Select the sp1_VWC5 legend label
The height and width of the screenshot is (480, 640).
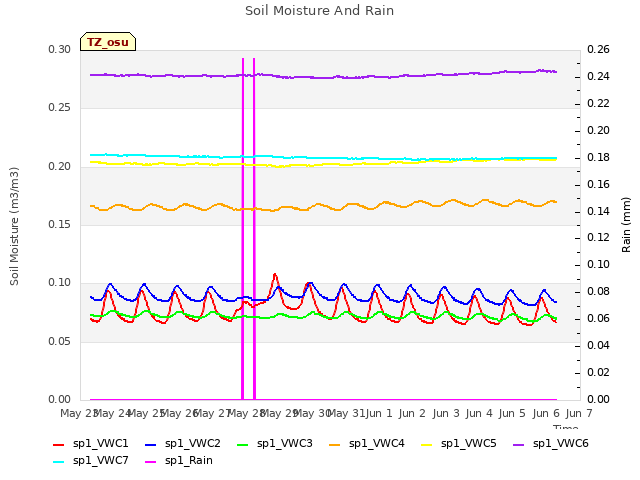[469, 444]
